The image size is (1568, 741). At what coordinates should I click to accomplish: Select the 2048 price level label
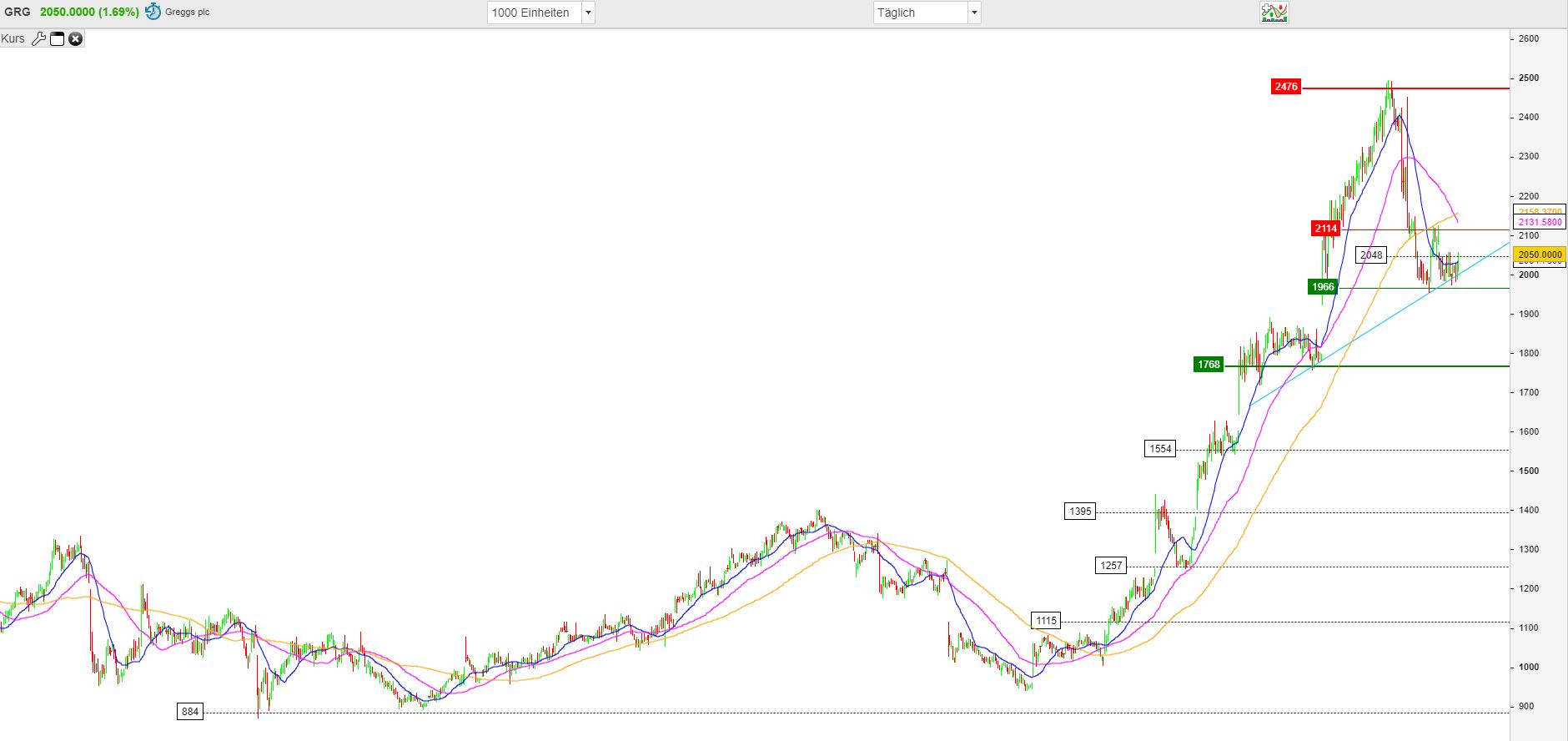point(1371,255)
